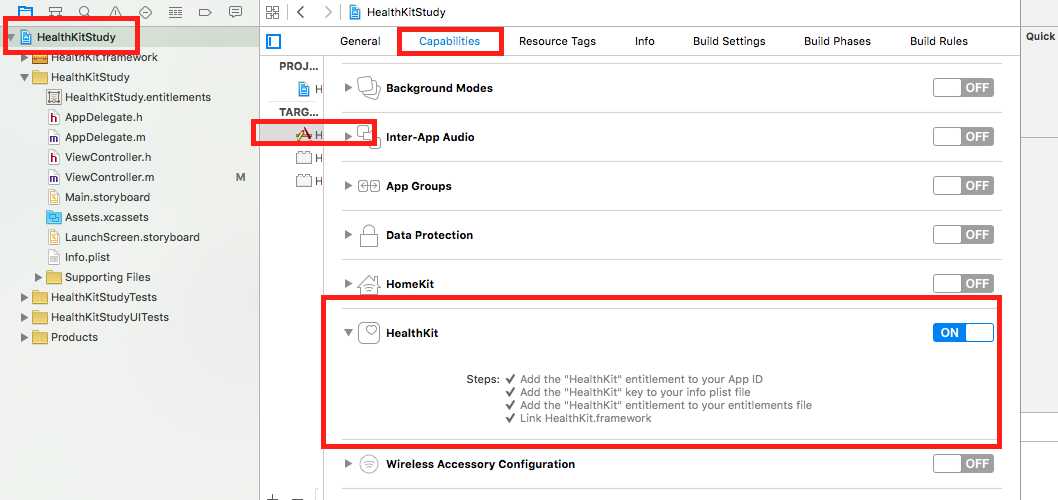The width and height of the screenshot is (1058, 500).
Task: Click the add target plus button
Action: pos(272,497)
